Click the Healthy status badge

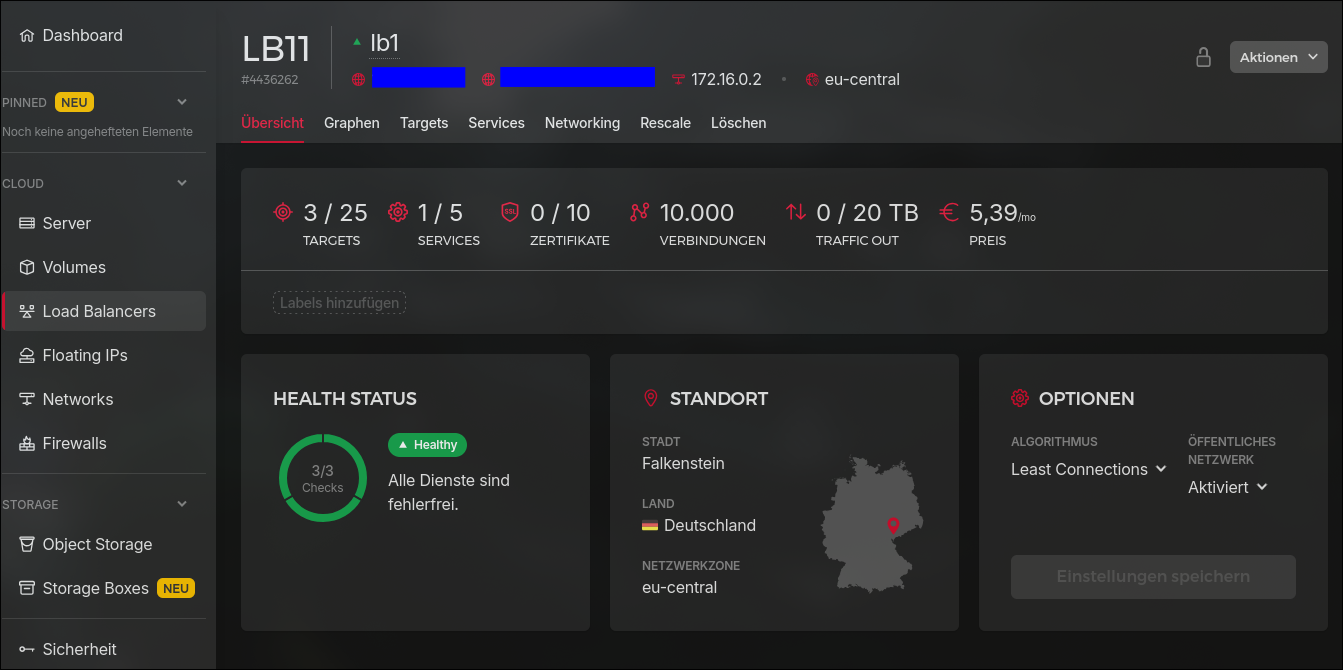point(427,445)
